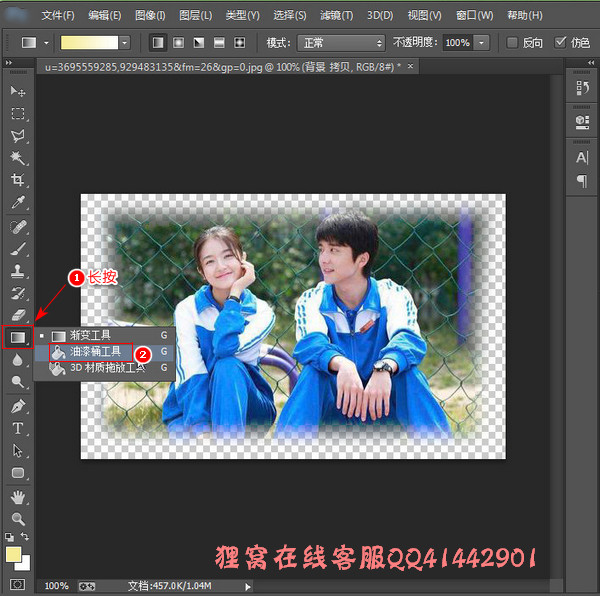
Task: Open the 滤镜(T) menu
Action: (x=336, y=15)
